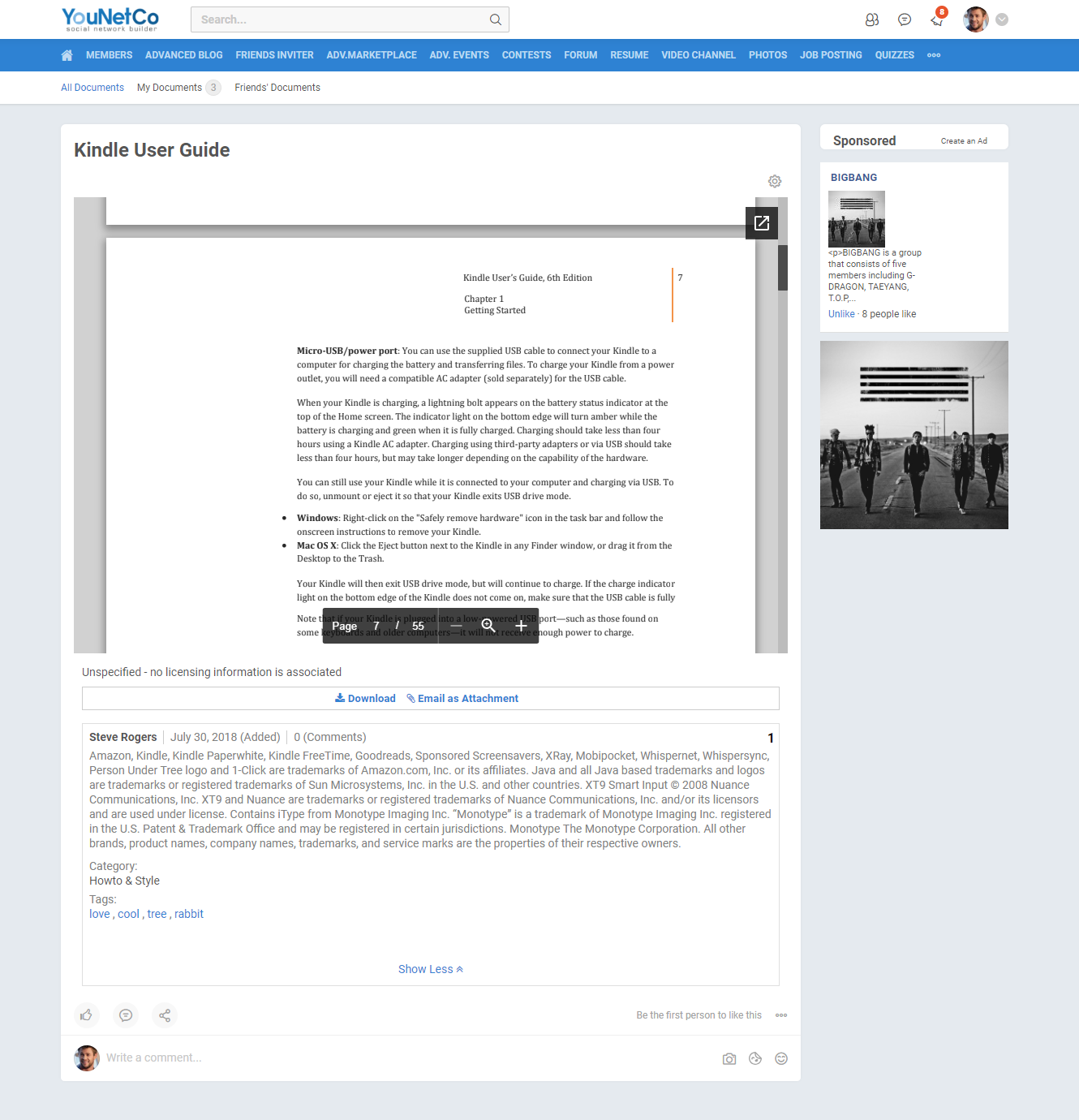The height and width of the screenshot is (1120, 1079).
Task: Open Resume menu item
Action: [x=629, y=55]
